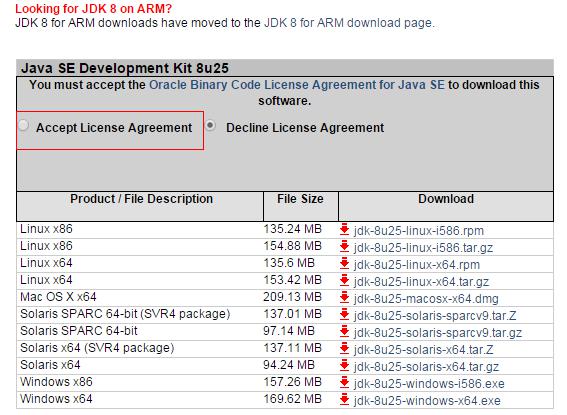Click the Java SE Development Kit 8u25 heading
Viewport: 567px width, 415px height.
click(125, 68)
